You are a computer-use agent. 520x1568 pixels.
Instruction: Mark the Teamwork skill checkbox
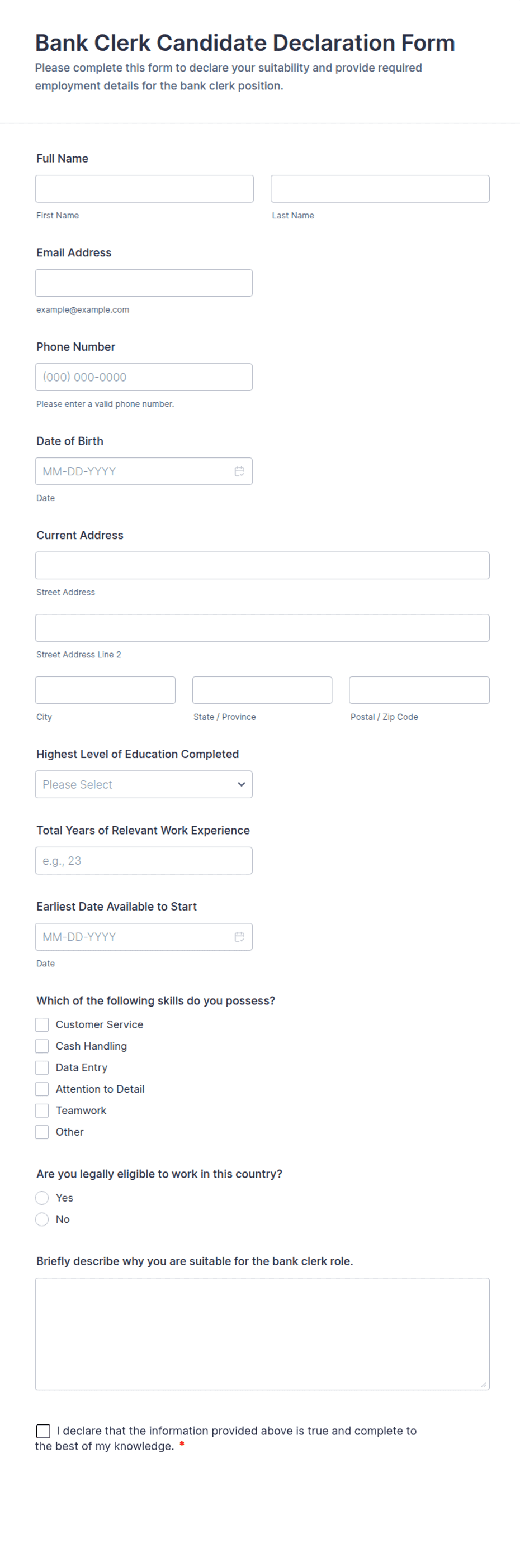coord(42,1111)
